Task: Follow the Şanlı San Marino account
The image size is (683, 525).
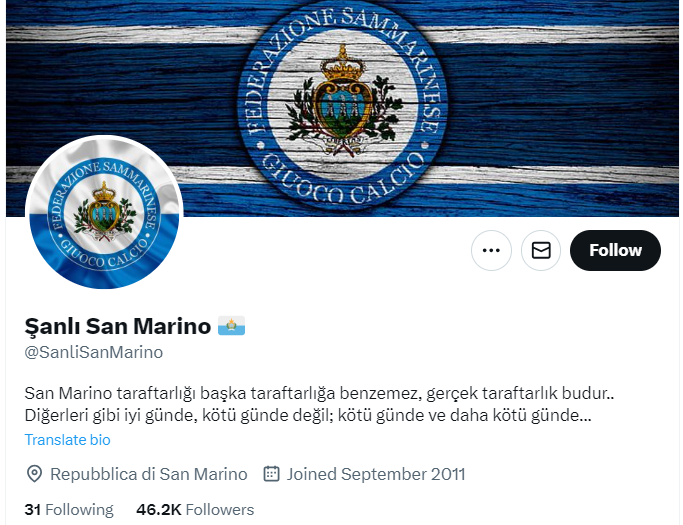Action: tap(615, 250)
